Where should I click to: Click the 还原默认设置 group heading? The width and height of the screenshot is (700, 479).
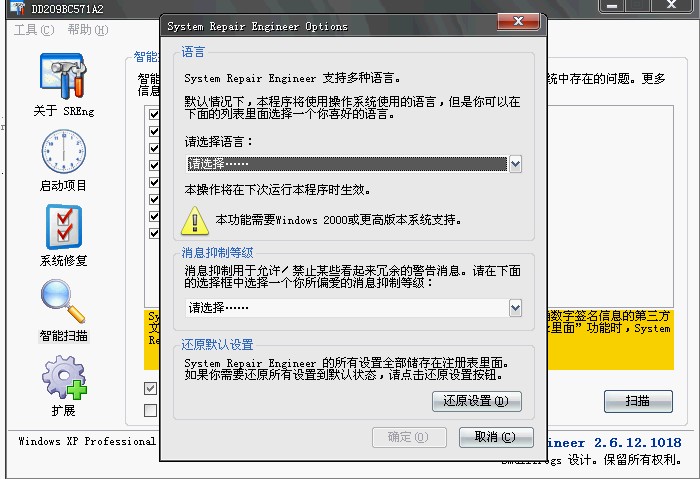(x=217, y=344)
